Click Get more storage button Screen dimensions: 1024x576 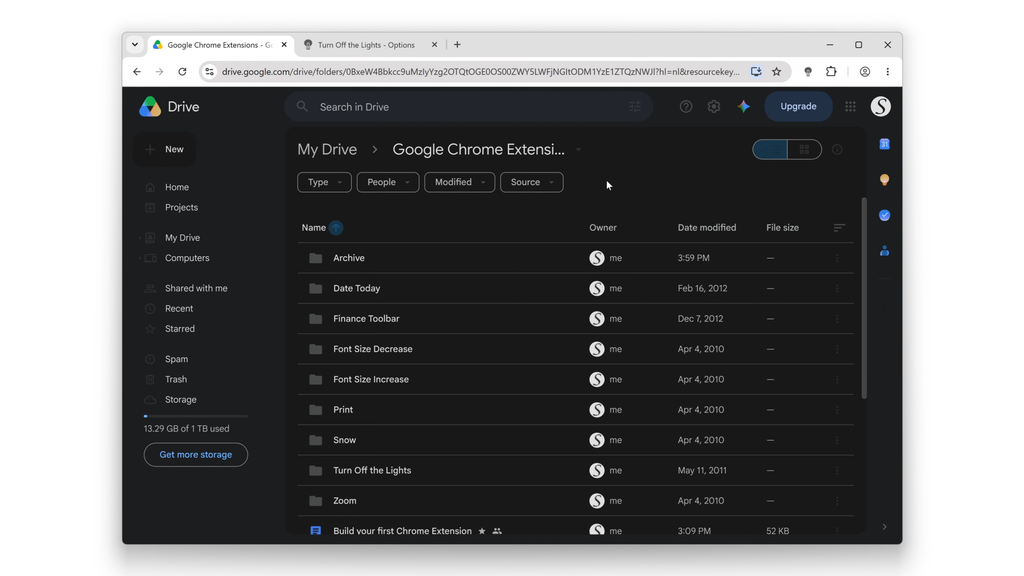click(196, 455)
